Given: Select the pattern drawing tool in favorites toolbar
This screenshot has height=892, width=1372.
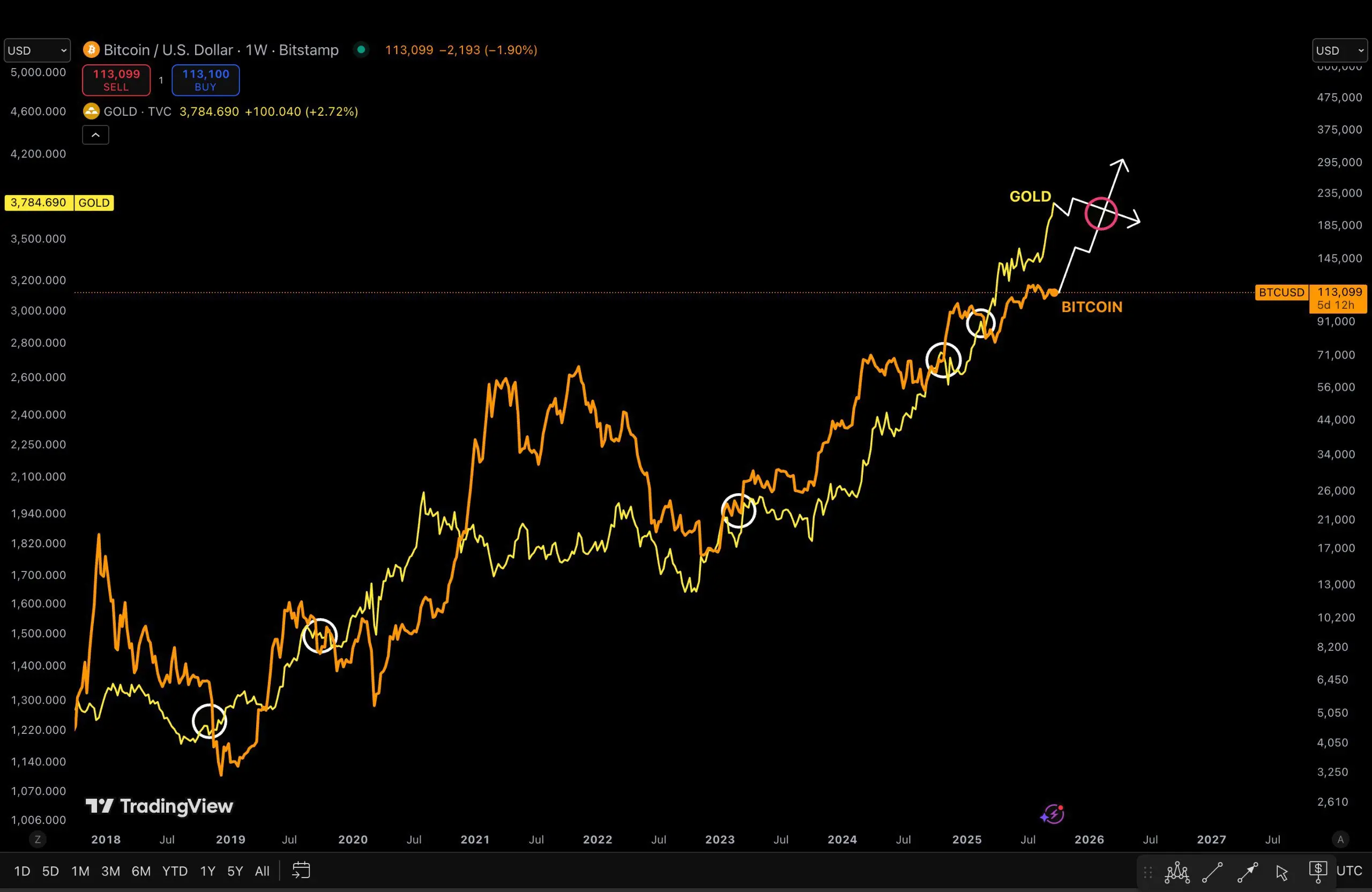Looking at the screenshot, I should click(1176, 872).
